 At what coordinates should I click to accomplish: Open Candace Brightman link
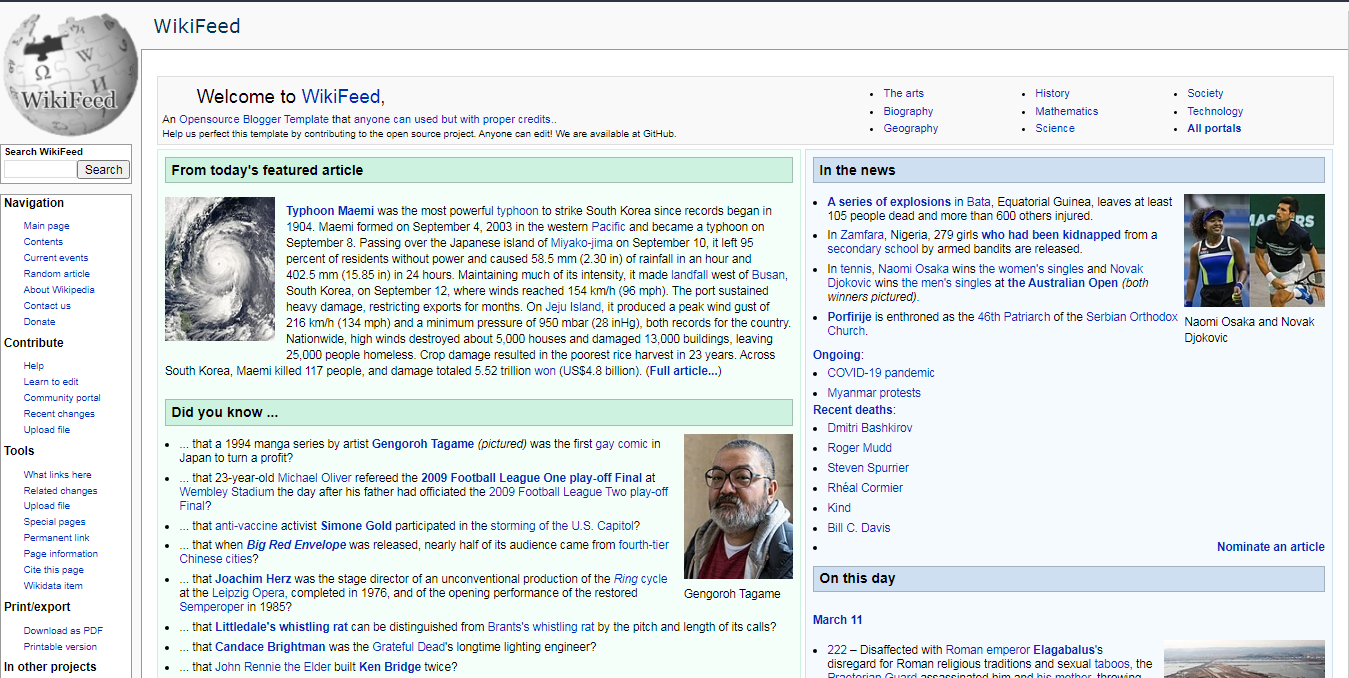[x=270, y=647]
